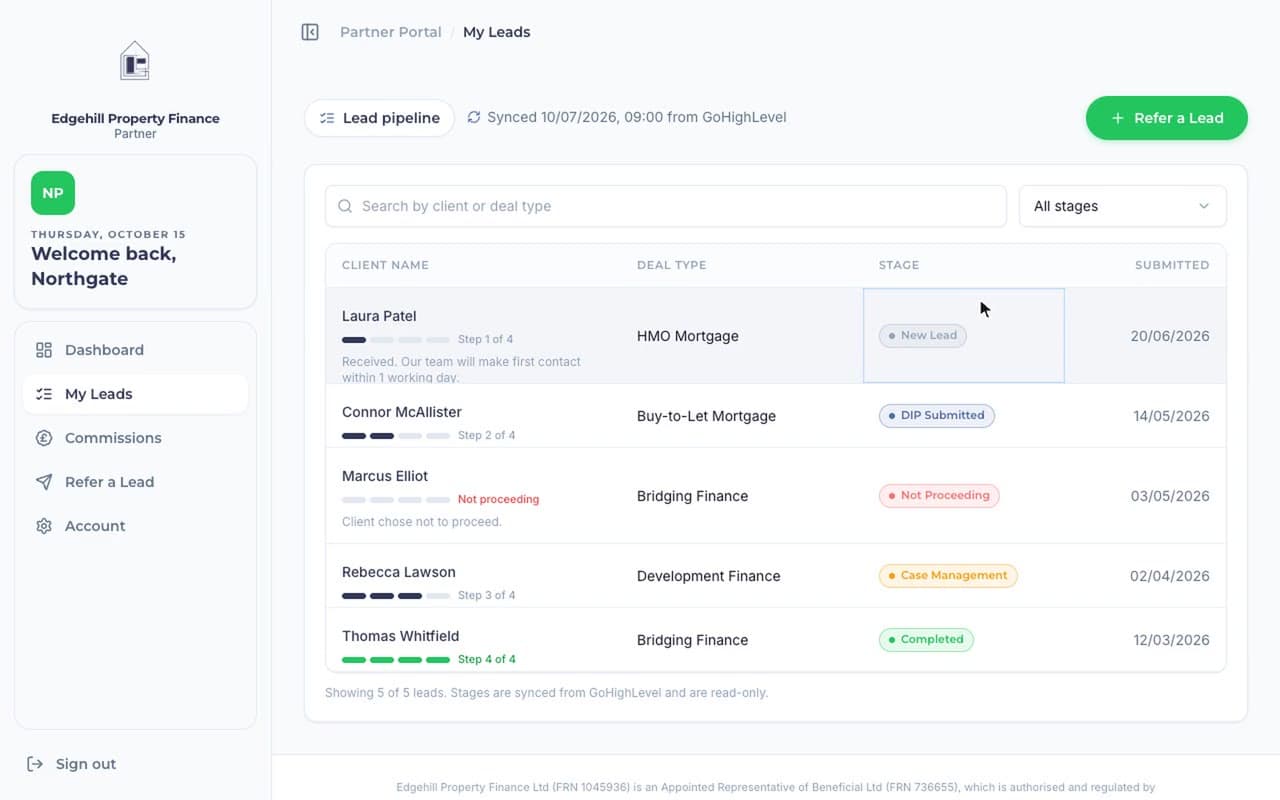Click the sync refresh icon
Viewport: 1280px width, 800px height.
[474, 117]
